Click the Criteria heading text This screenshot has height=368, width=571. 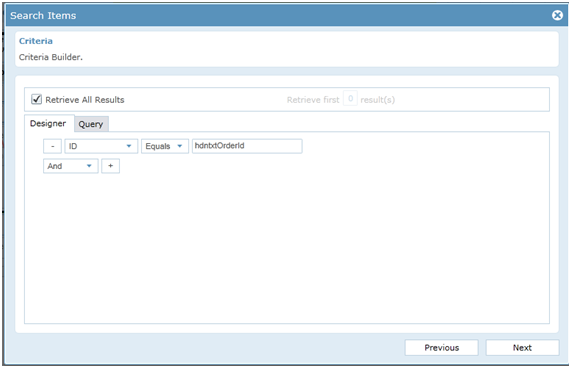[36, 41]
